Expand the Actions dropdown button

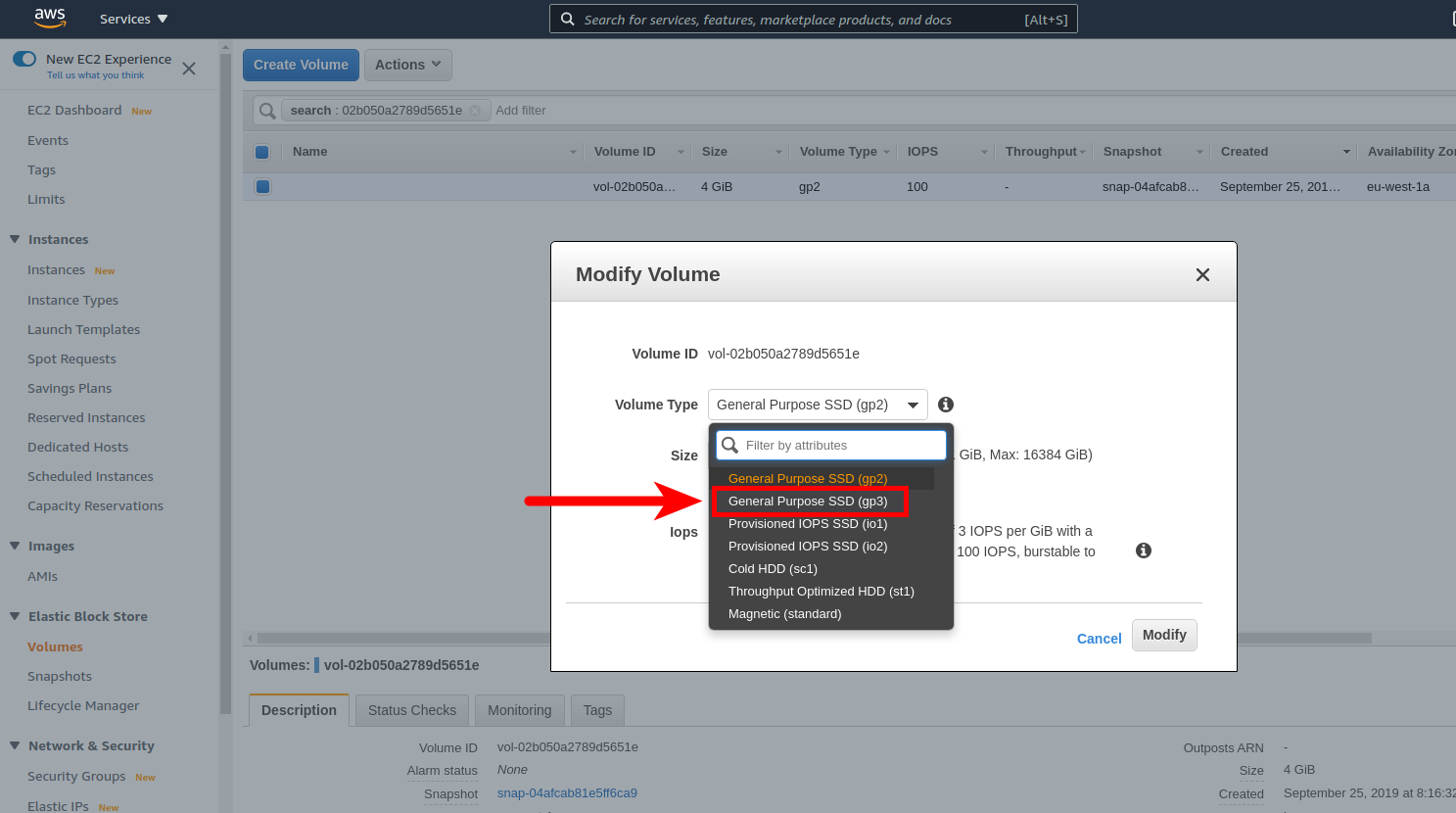coord(407,65)
